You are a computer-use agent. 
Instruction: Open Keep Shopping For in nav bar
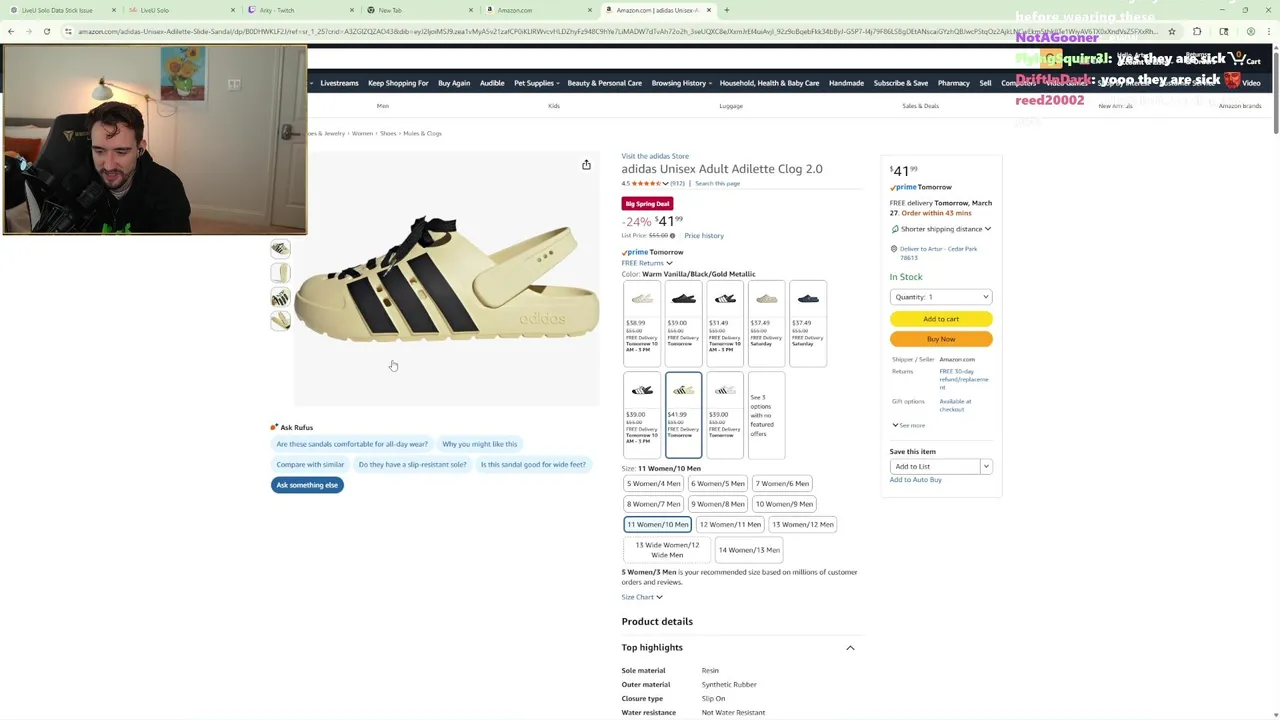(x=398, y=83)
